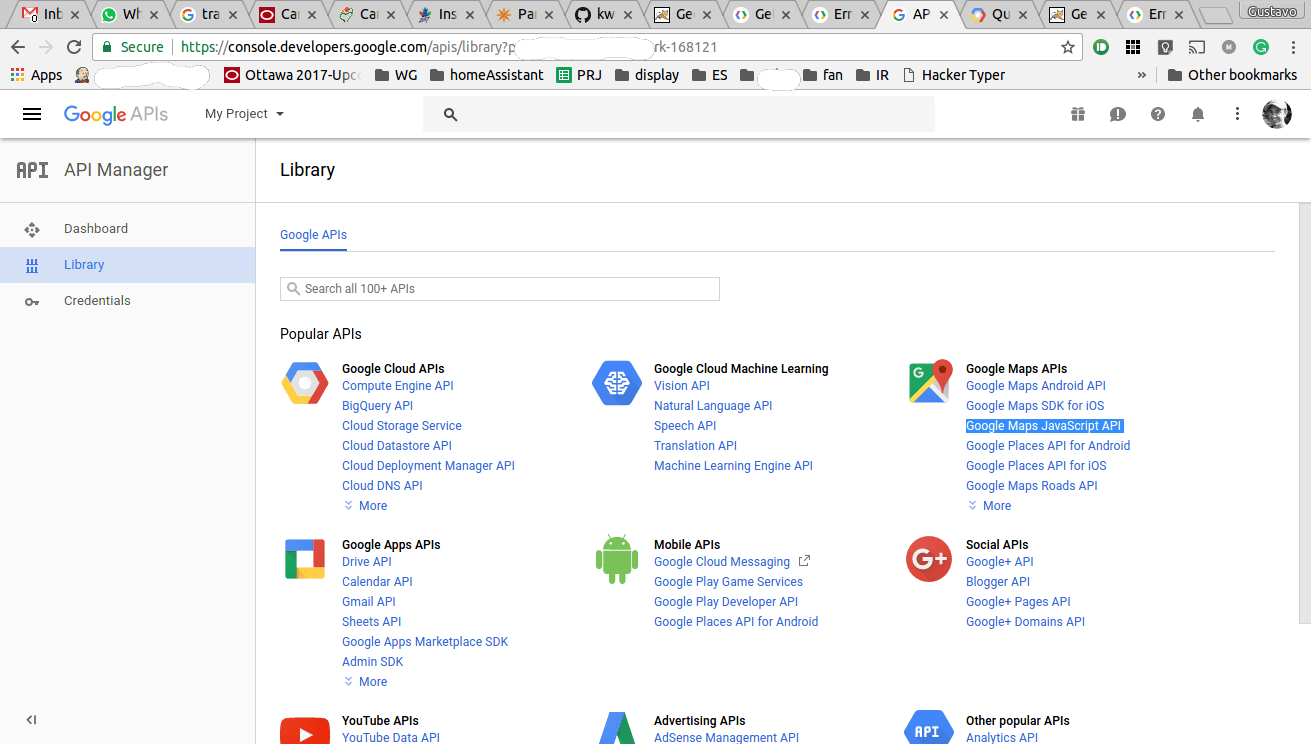Viewport: 1311px width, 744px height.
Task: Select Dashboard in the sidebar
Action: pyautogui.click(x=127, y=229)
